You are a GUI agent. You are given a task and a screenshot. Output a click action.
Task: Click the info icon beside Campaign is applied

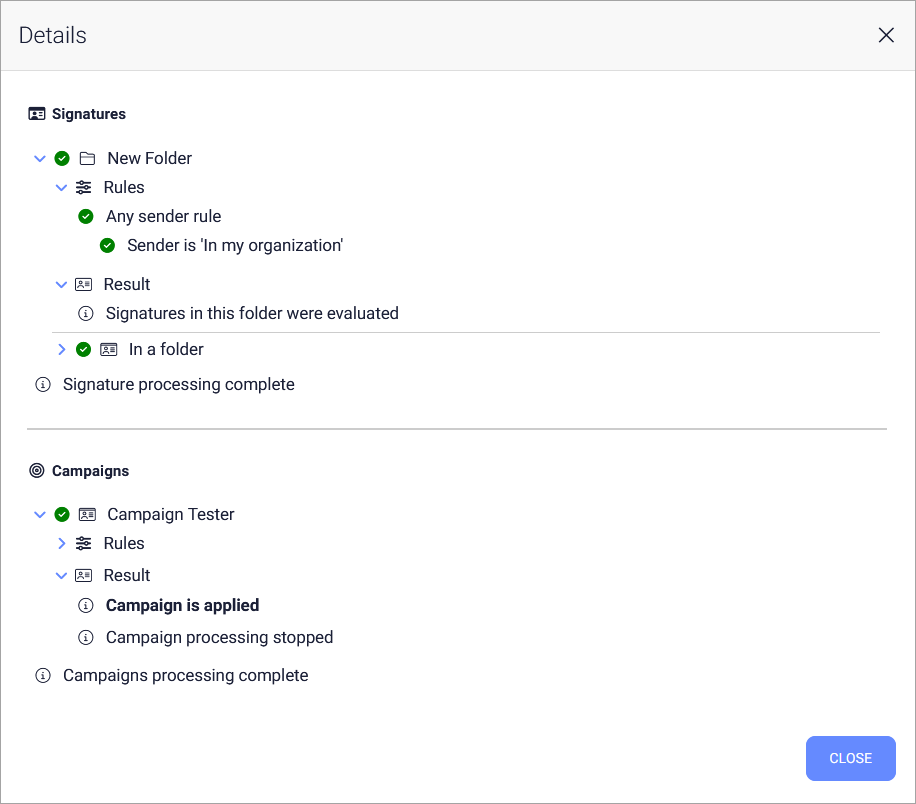[86, 605]
